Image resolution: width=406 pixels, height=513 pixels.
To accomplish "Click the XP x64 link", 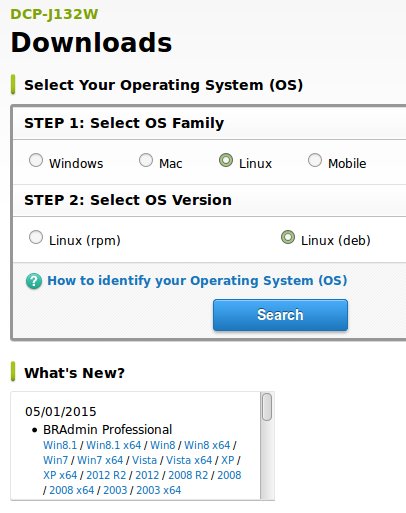I will point(60,475).
